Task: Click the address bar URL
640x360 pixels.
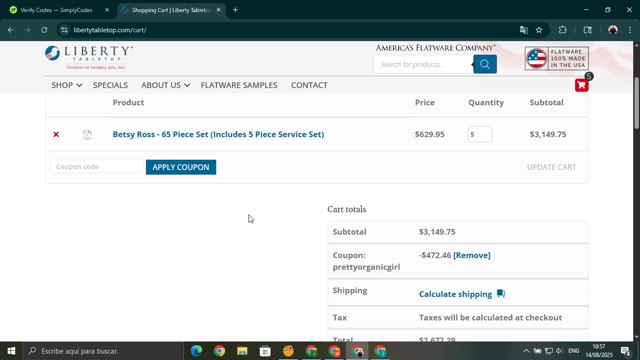Action: (x=110, y=30)
